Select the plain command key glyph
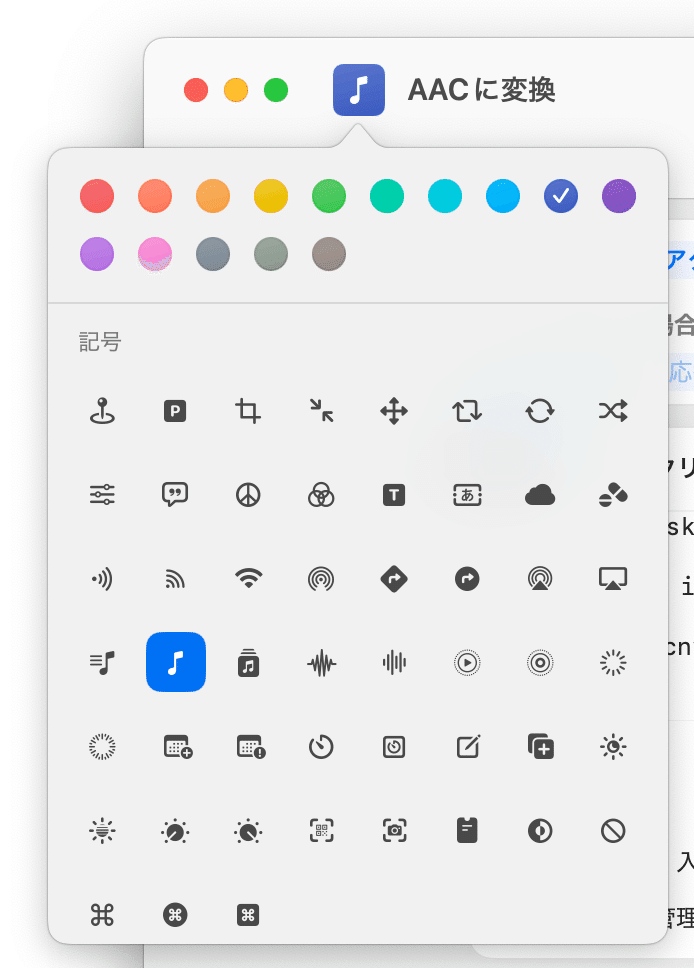The height and width of the screenshot is (968, 694). [102, 915]
